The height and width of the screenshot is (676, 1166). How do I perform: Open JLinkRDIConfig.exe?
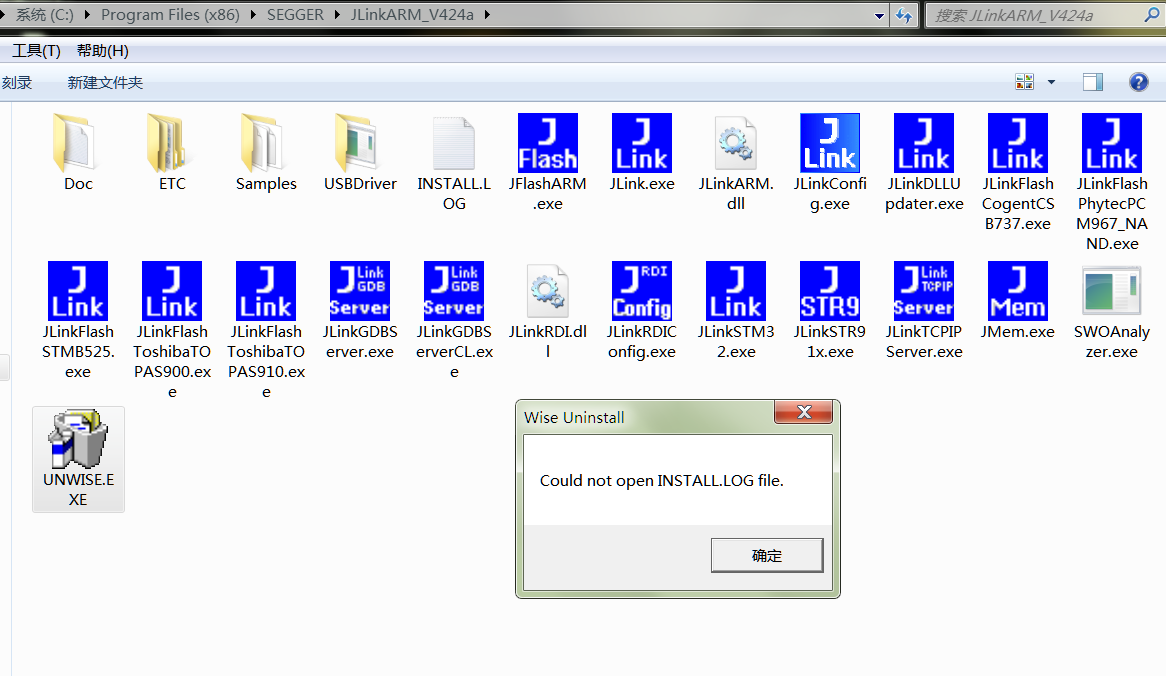click(641, 291)
